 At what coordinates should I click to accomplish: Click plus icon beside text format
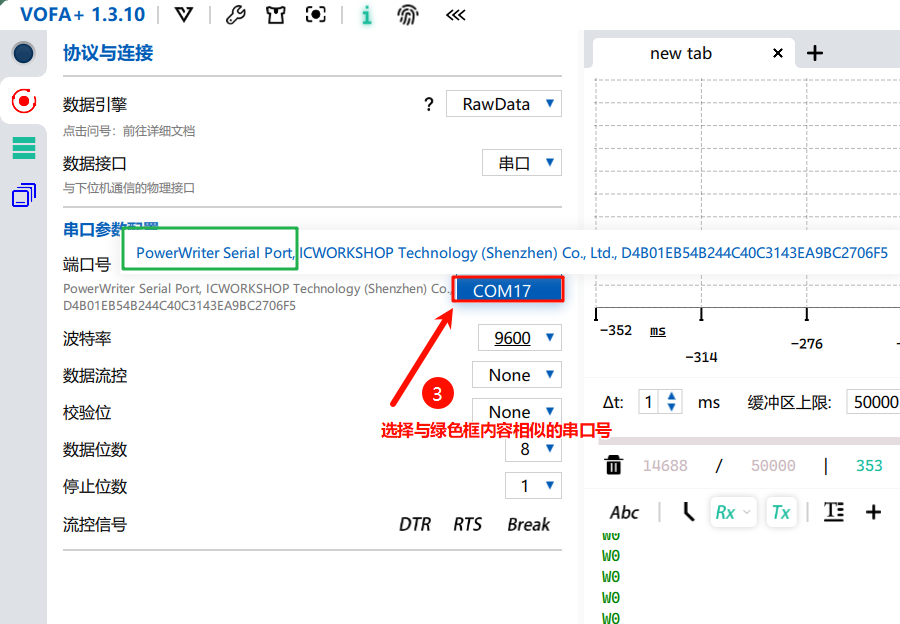874,512
